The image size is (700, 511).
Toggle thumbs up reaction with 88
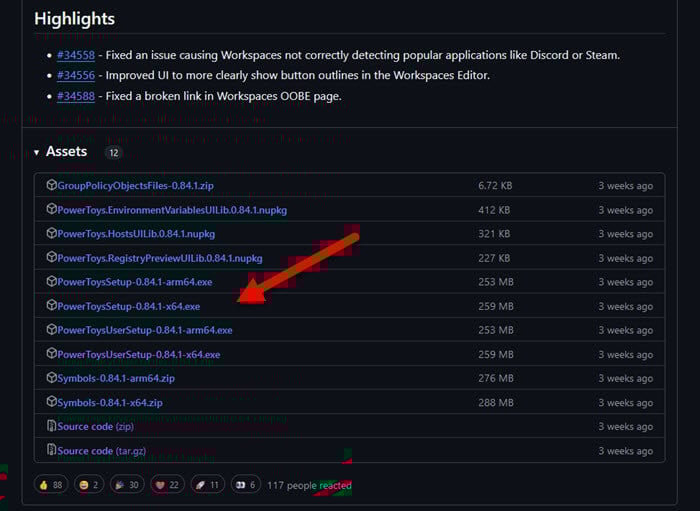[x=51, y=485]
